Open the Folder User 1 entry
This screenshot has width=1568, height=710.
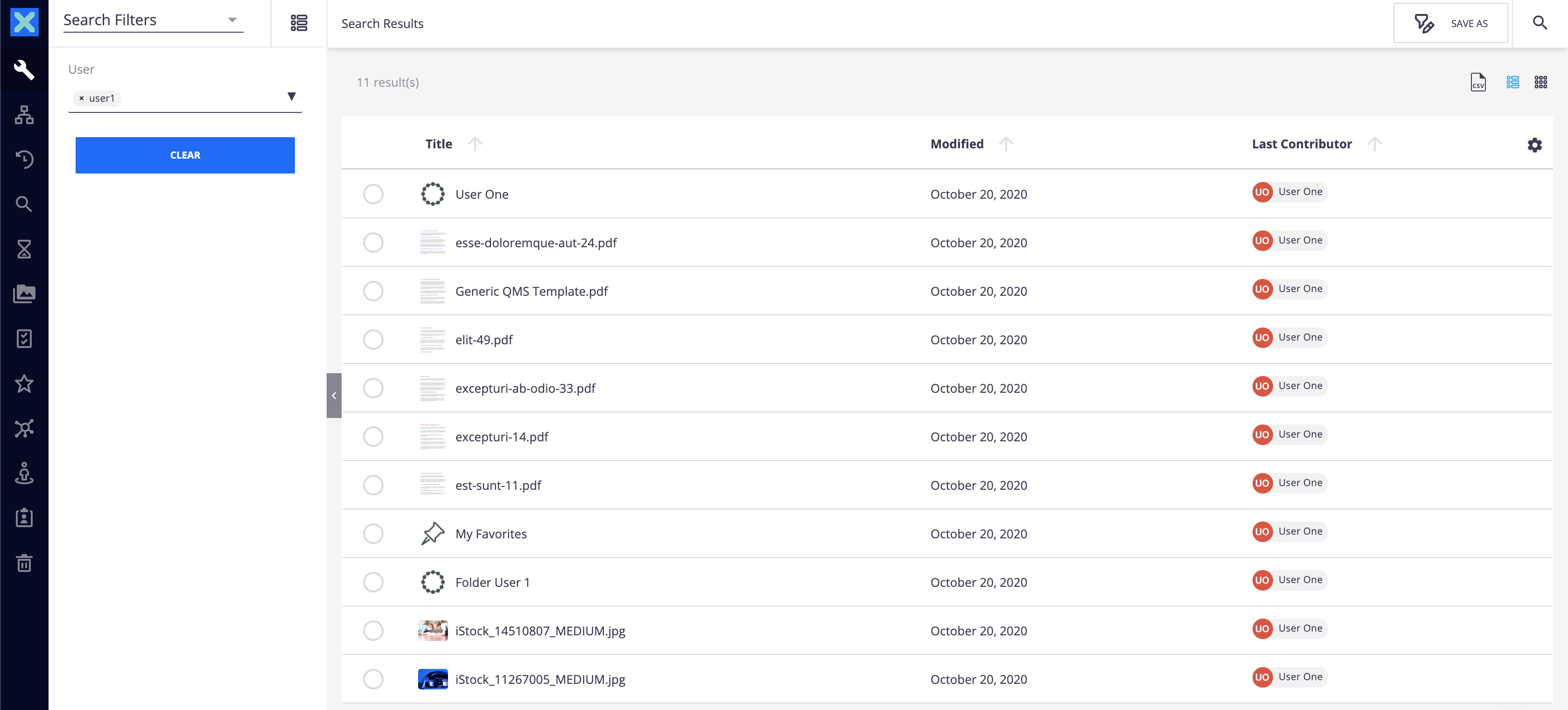tap(492, 582)
